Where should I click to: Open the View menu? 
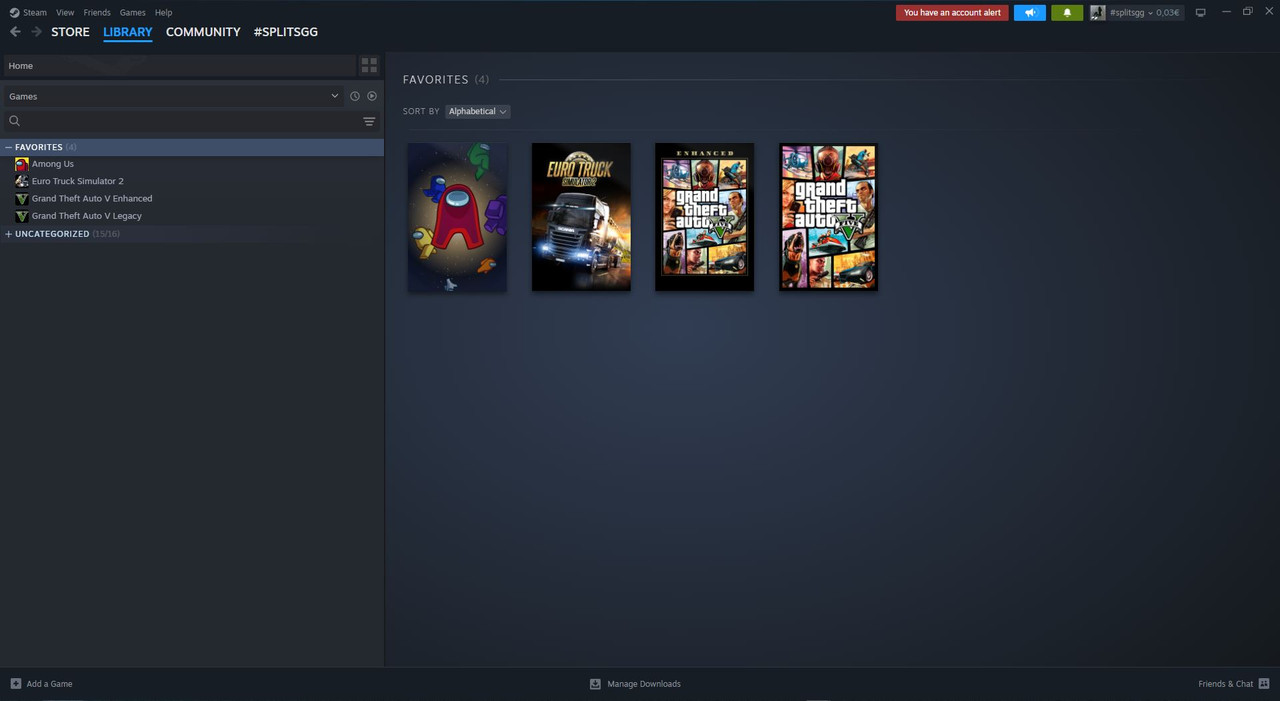point(65,13)
